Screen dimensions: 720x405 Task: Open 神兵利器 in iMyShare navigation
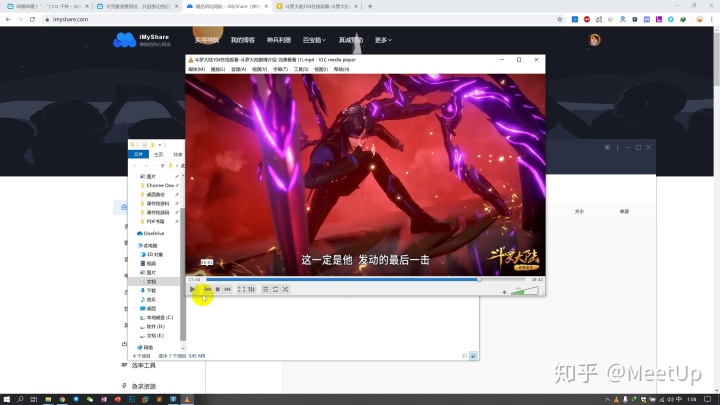279,40
